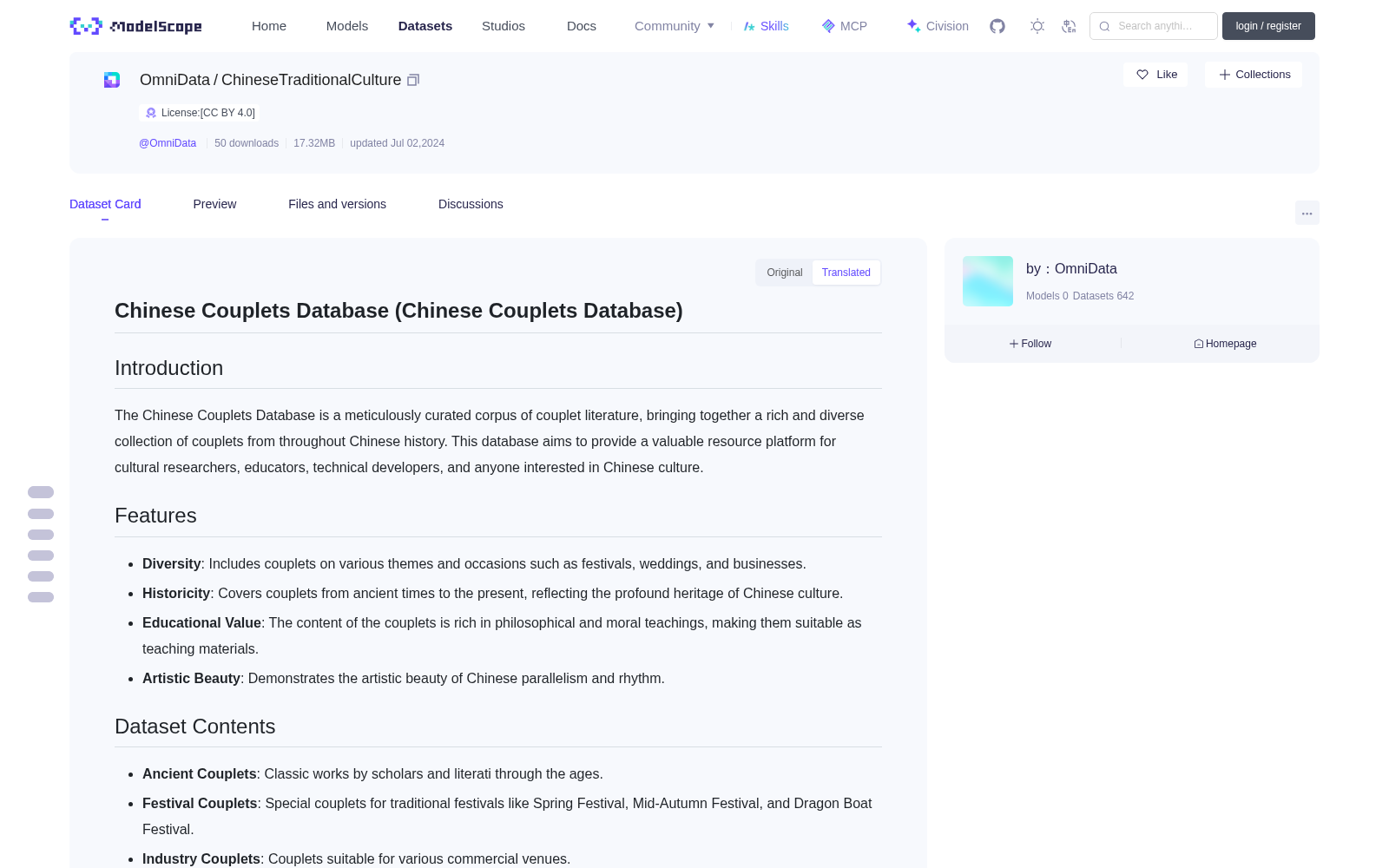Switch to the Discussions tab
The height and width of the screenshot is (868, 1389).
coord(471,204)
